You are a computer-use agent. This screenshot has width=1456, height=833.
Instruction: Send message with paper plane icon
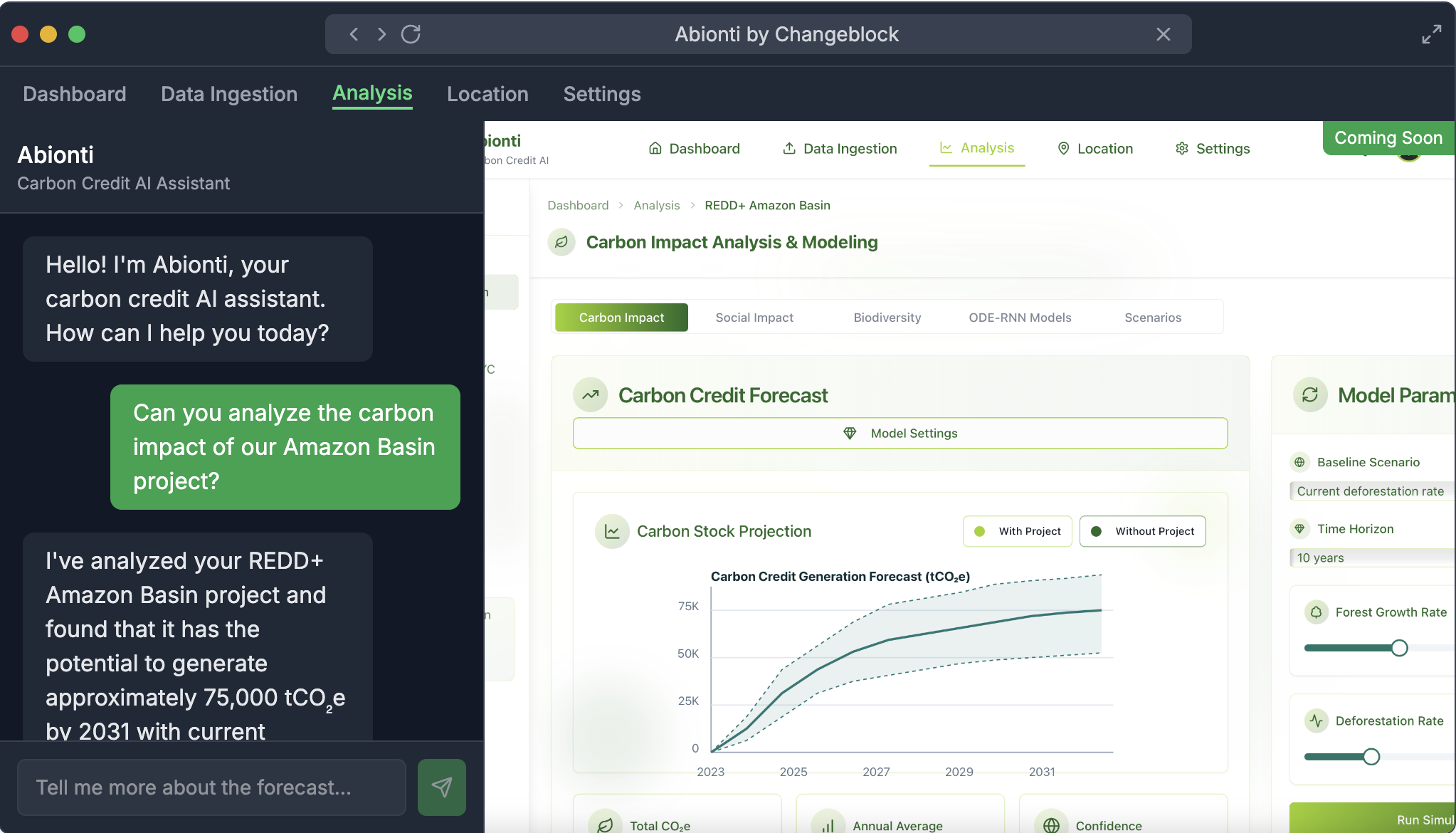tap(442, 787)
